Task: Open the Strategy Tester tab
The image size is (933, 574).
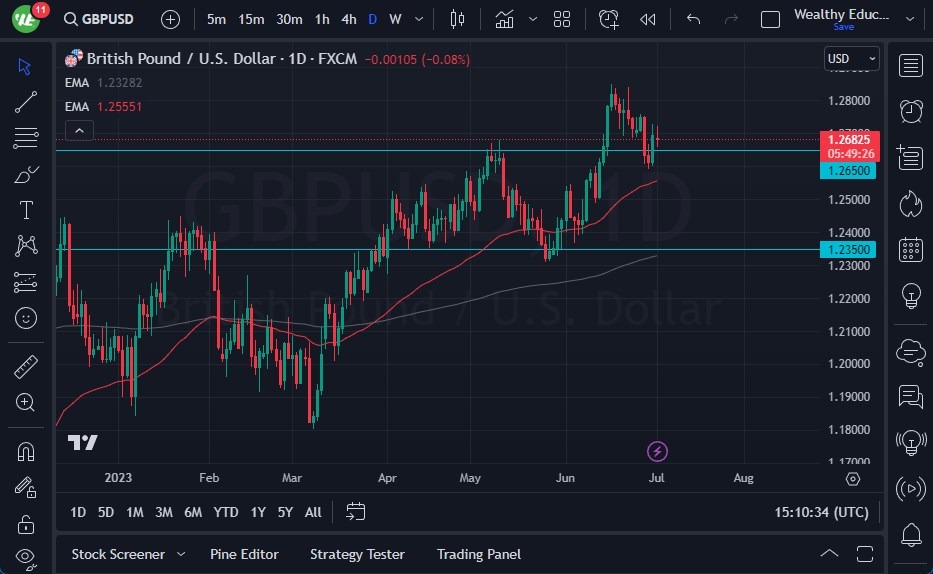Action: (357, 554)
